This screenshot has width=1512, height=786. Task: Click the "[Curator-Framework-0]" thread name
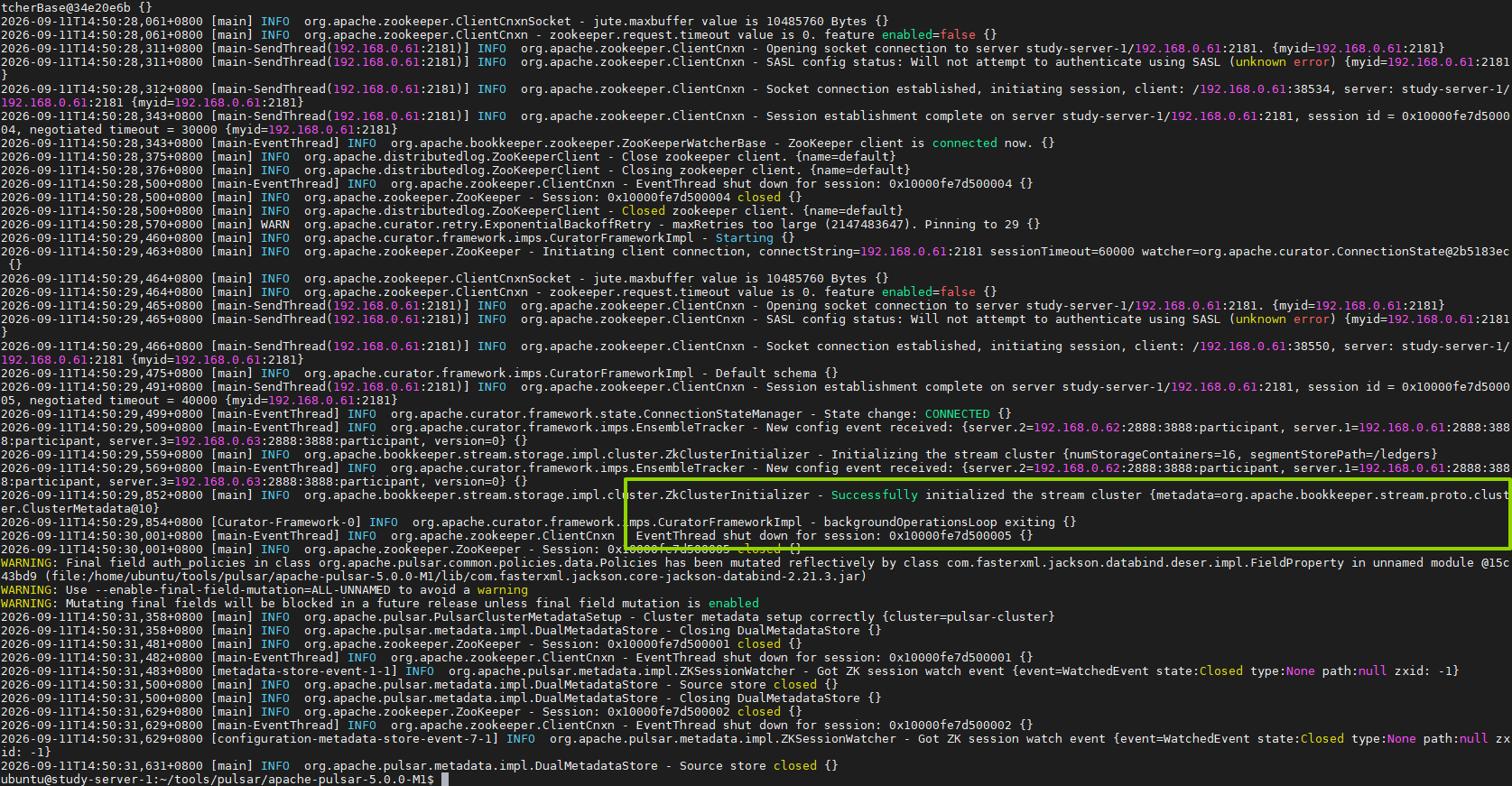tap(286, 522)
